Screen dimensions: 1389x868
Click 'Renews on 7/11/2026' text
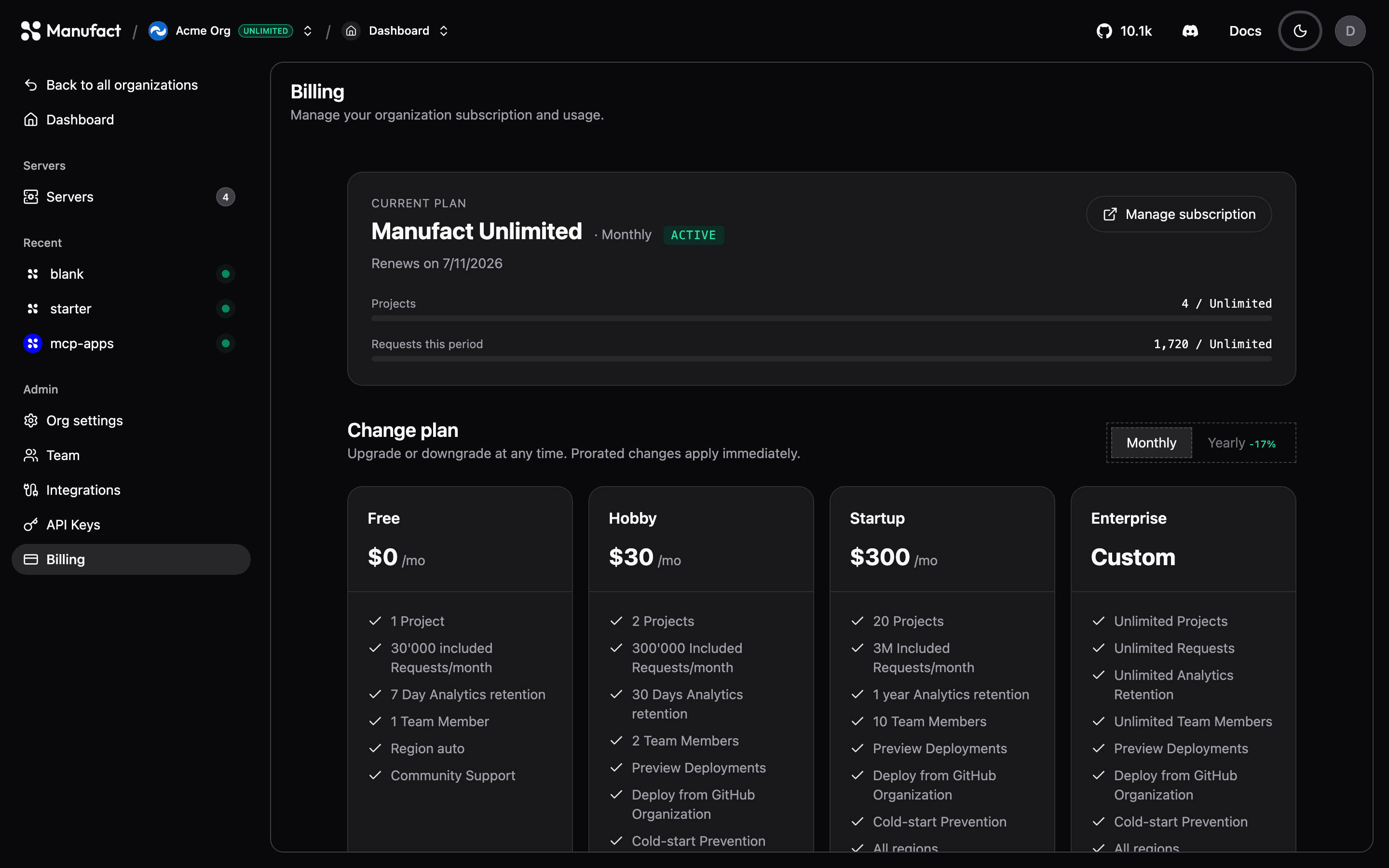click(437, 263)
